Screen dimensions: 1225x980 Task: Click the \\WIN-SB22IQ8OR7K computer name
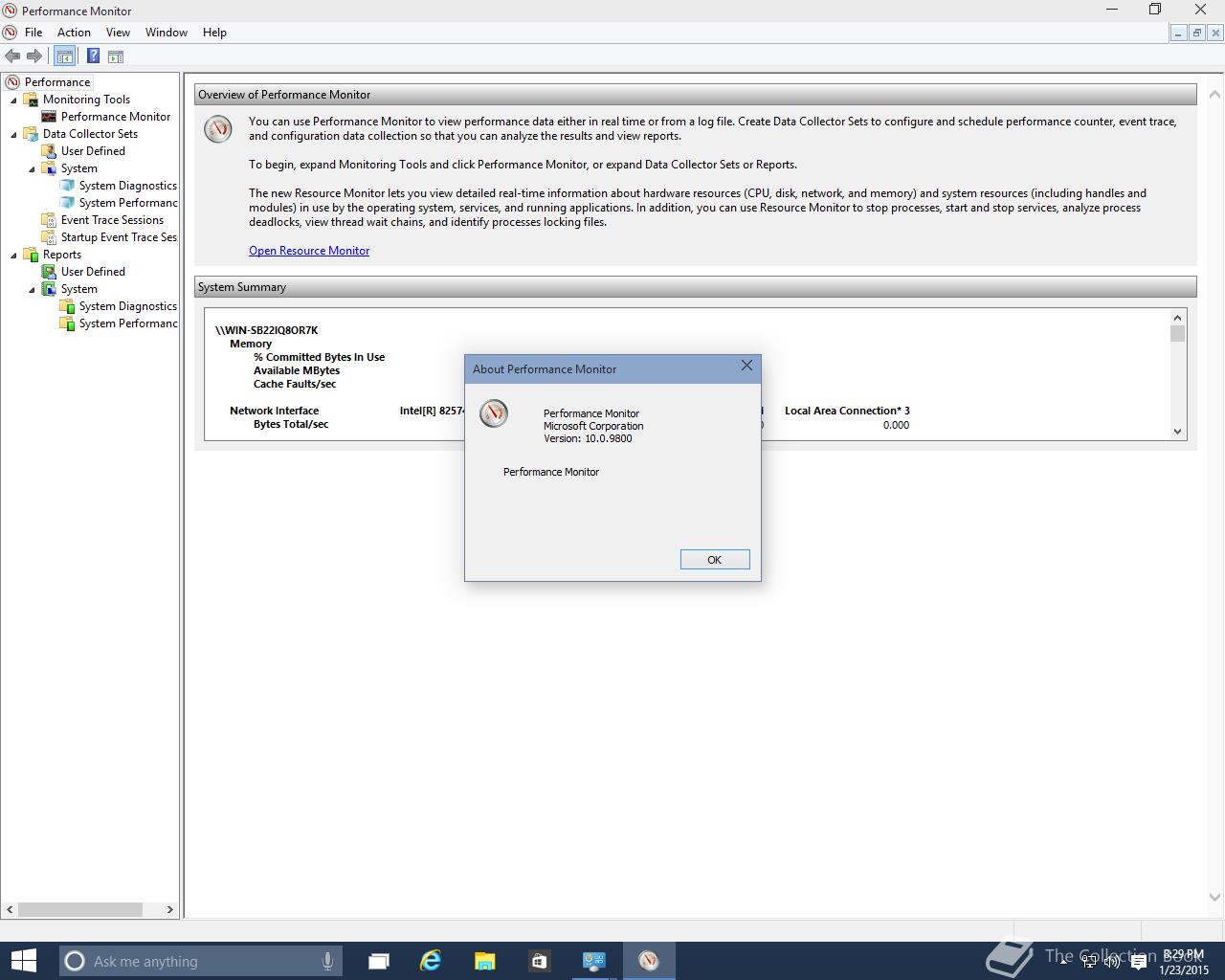pos(267,330)
